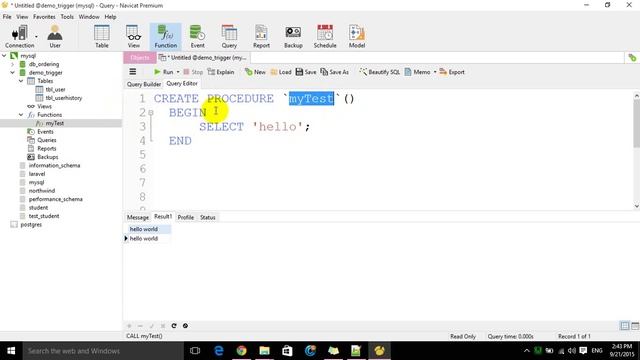Select the Table toolbar icon
This screenshot has height=360, width=640.
tap(102, 36)
